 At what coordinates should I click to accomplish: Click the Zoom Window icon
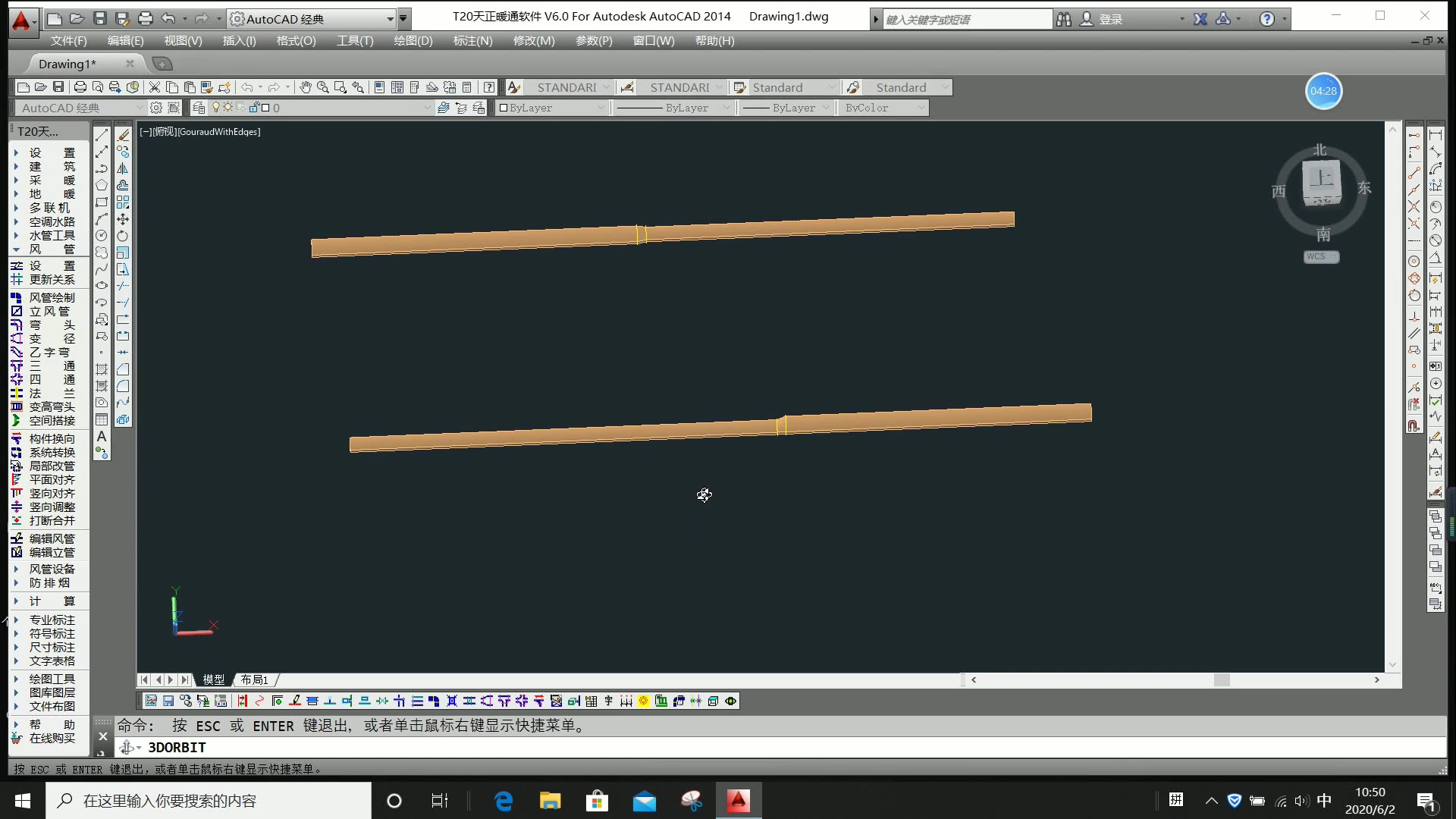coord(340,88)
